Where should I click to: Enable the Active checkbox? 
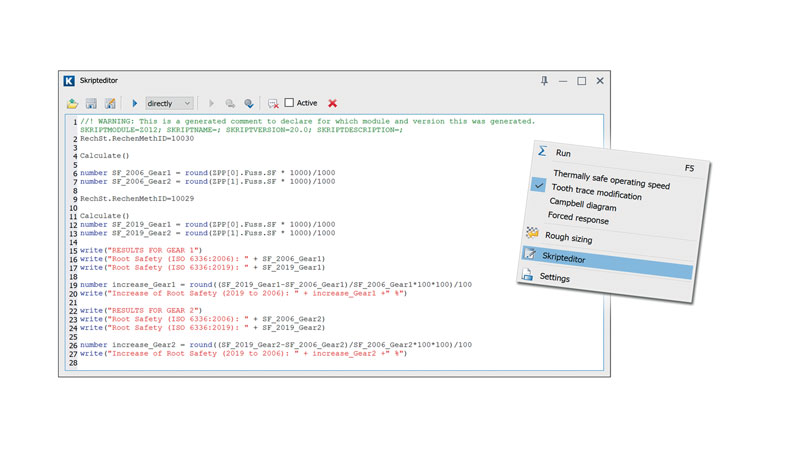click(289, 103)
